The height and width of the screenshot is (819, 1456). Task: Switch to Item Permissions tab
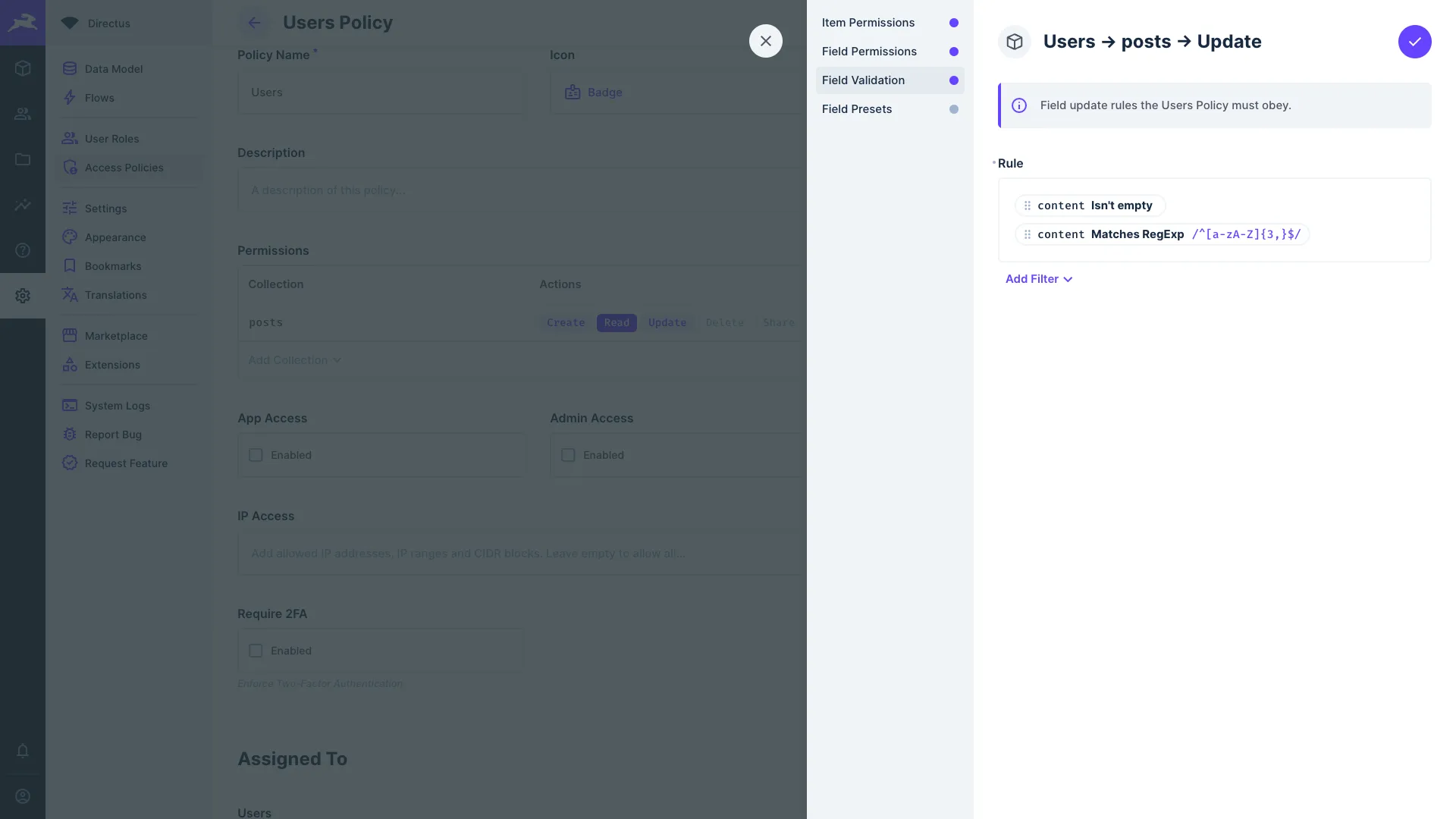pos(868,23)
